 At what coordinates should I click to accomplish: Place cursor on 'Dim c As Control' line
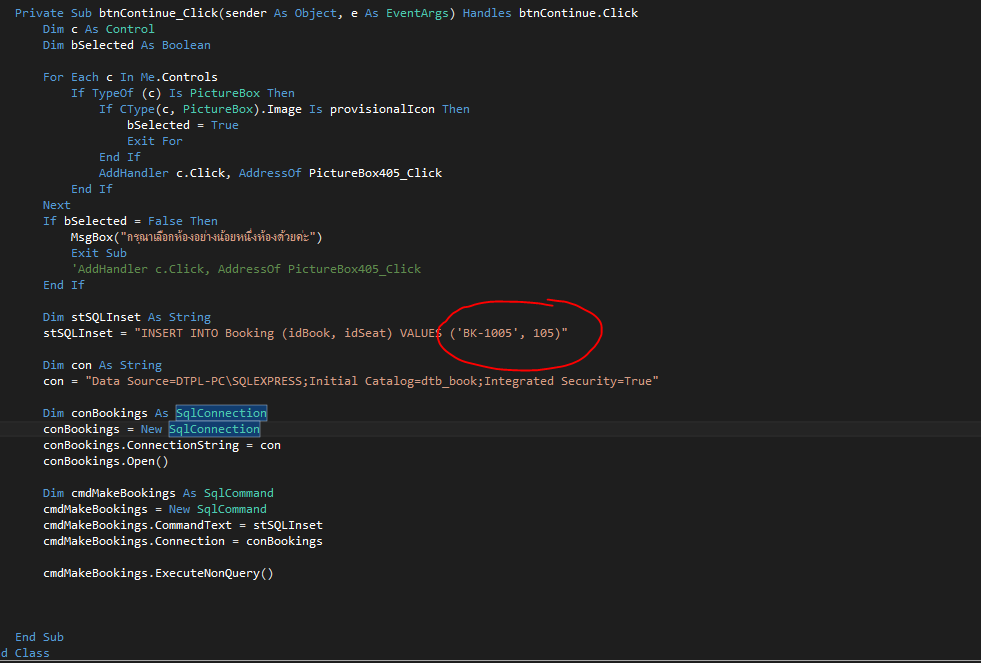coord(98,29)
